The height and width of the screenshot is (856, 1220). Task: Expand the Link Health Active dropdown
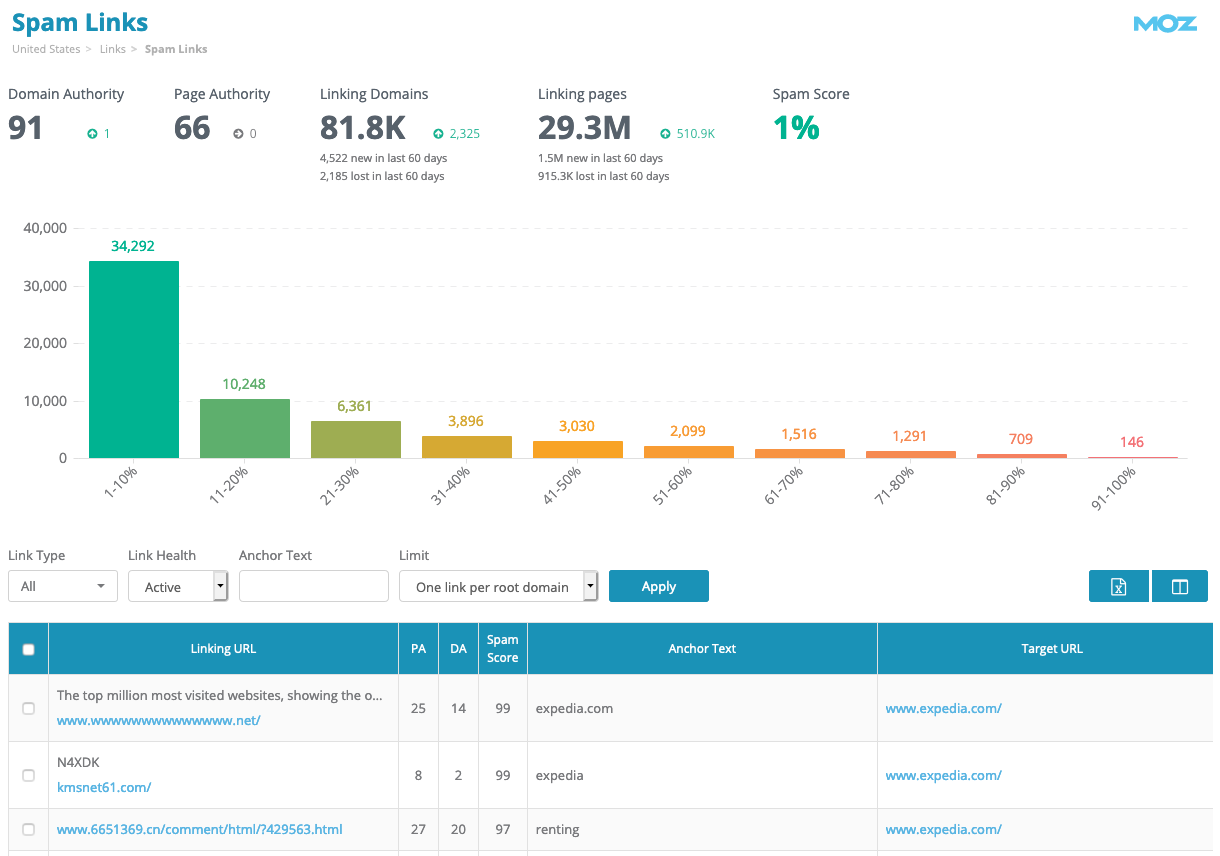tap(178, 587)
